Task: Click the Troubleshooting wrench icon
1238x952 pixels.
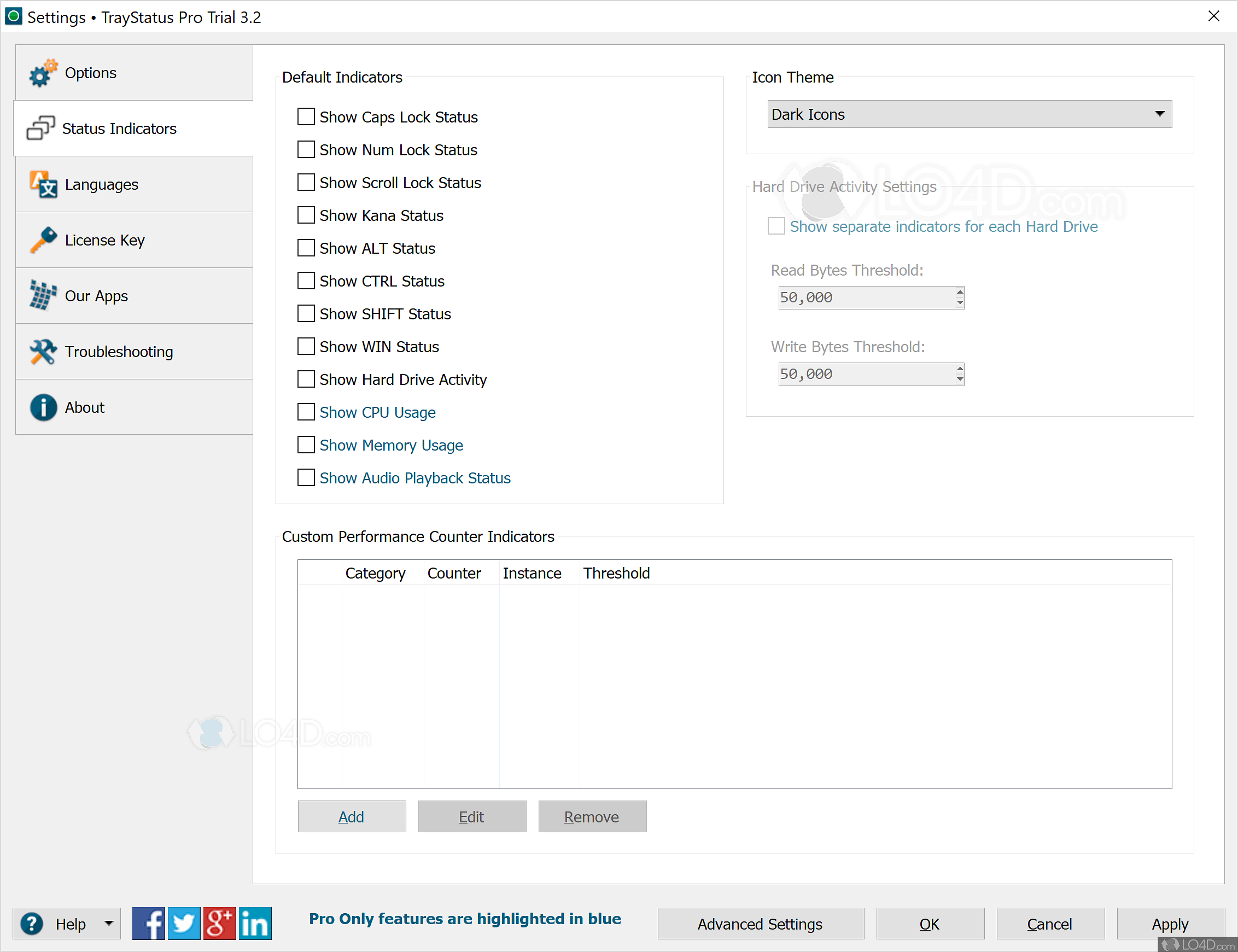Action: coord(43,352)
